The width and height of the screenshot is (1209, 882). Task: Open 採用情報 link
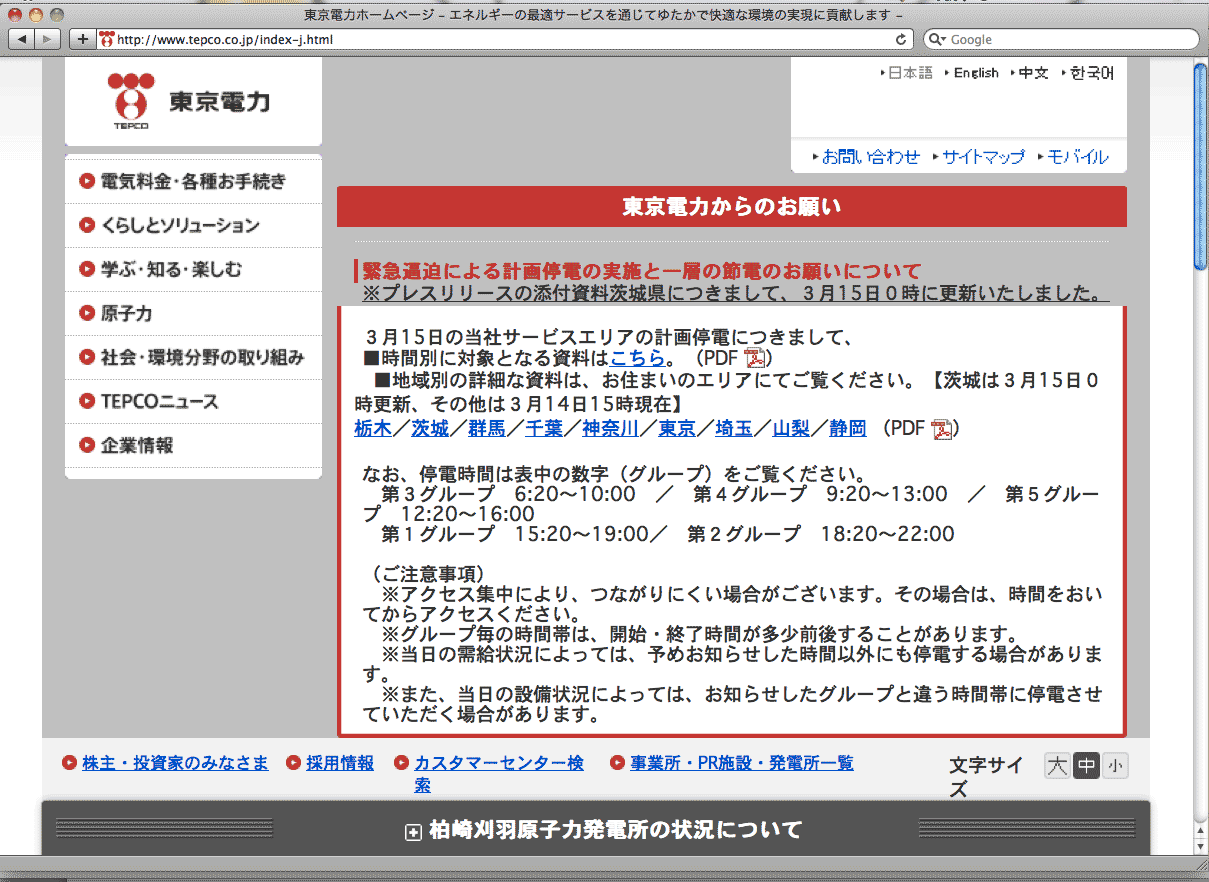pyautogui.click(x=340, y=763)
